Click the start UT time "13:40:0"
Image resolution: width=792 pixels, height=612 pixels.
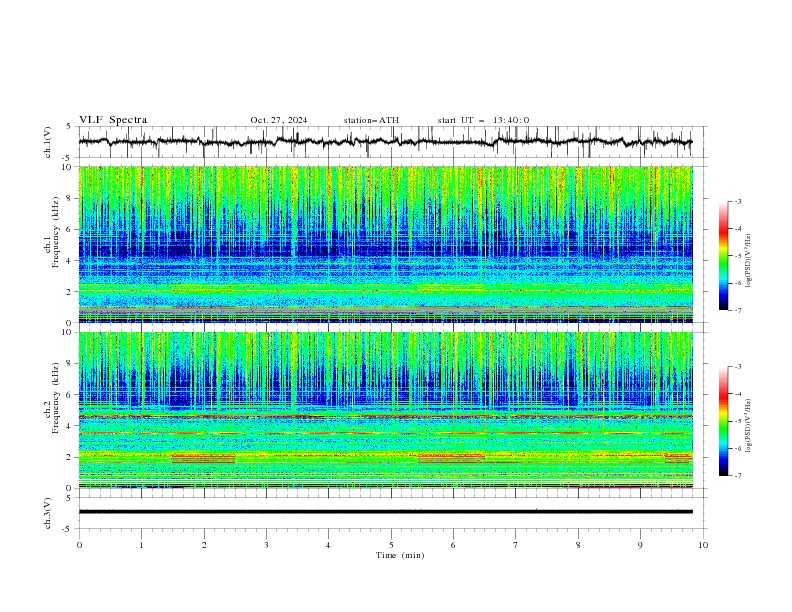(x=511, y=120)
